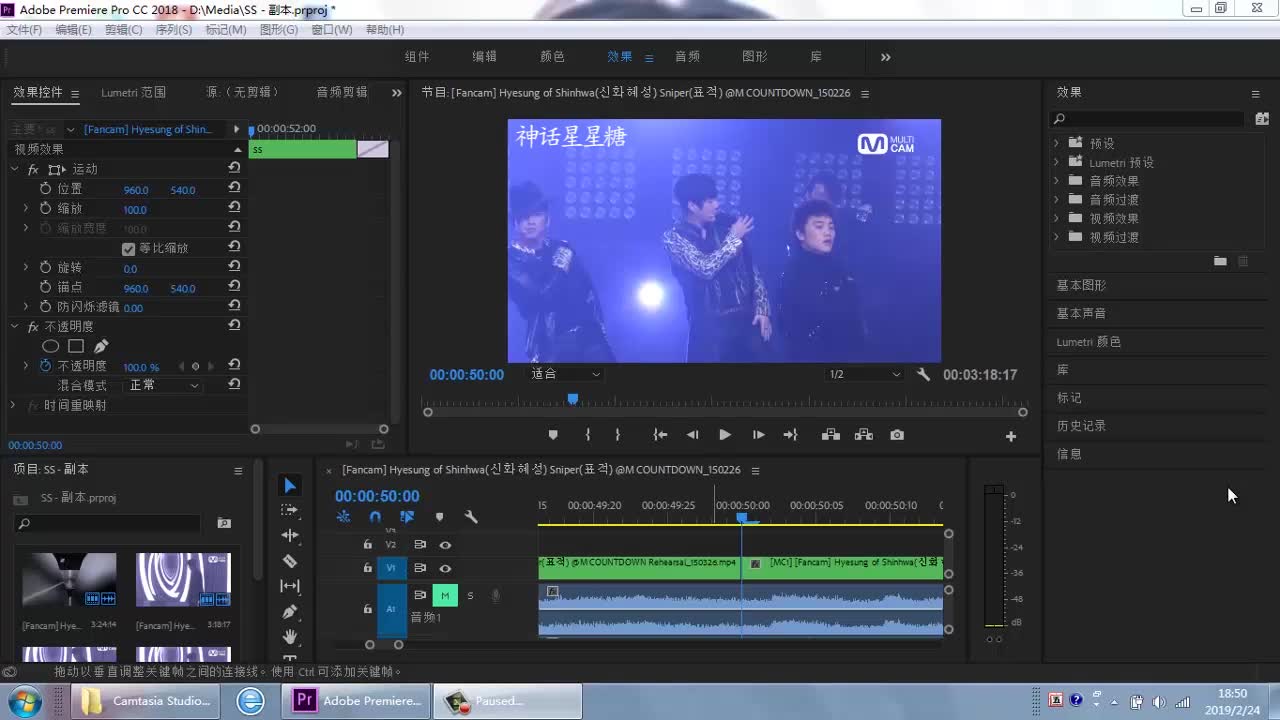Select the Selection arrow tool
The width and height of the screenshot is (1280, 720).
tap(290, 486)
